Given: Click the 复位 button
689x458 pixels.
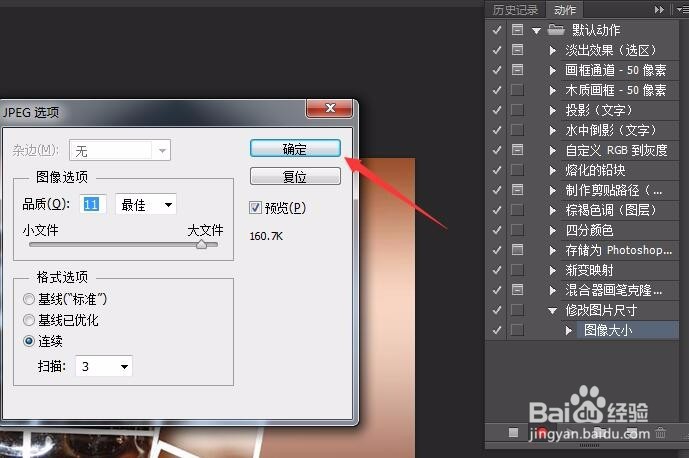Looking at the screenshot, I should pyautogui.click(x=295, y=176).
